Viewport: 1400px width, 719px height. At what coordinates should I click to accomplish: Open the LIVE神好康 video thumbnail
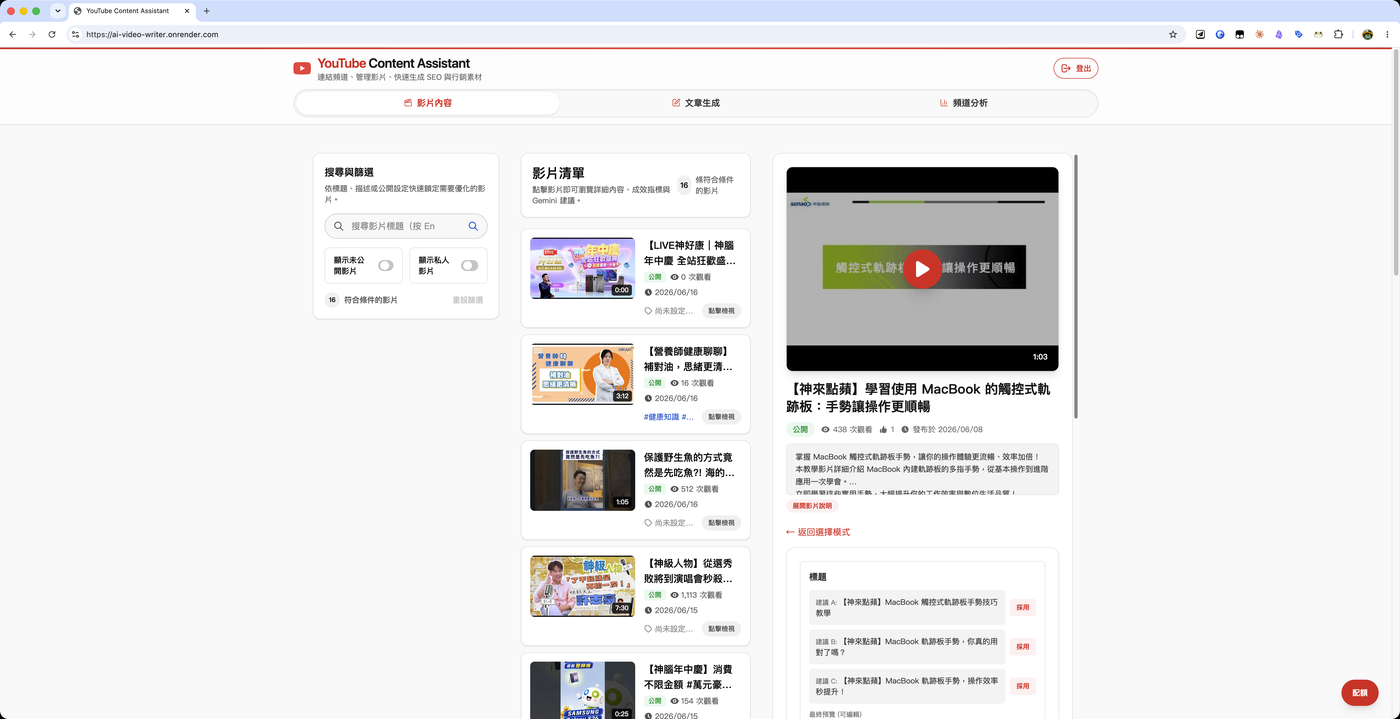[x=582, y=268]
